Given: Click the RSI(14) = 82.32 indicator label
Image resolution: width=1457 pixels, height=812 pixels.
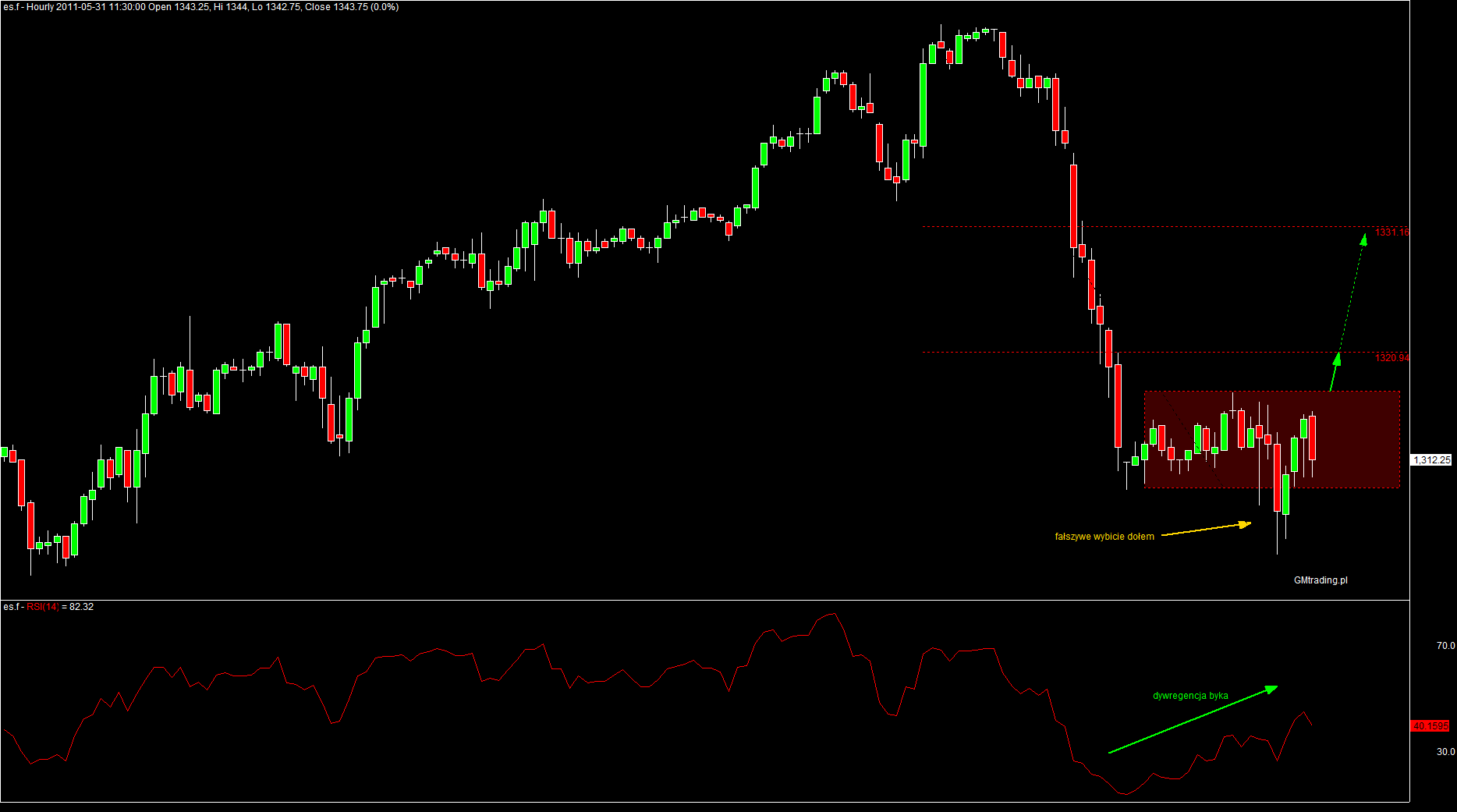Looking at the screenshot, I should coord(48,607).
